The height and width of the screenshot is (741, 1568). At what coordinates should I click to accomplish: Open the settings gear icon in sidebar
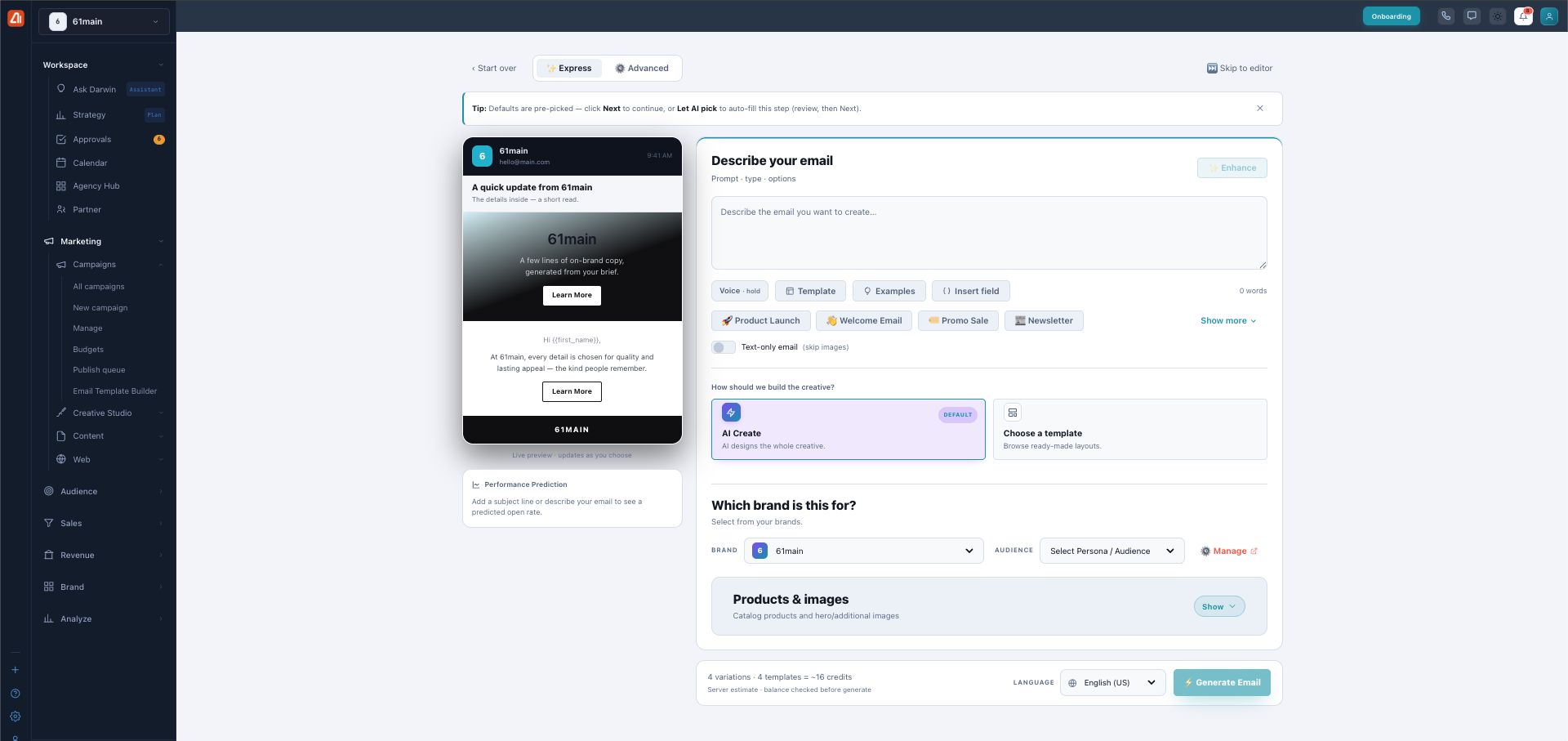15,716
